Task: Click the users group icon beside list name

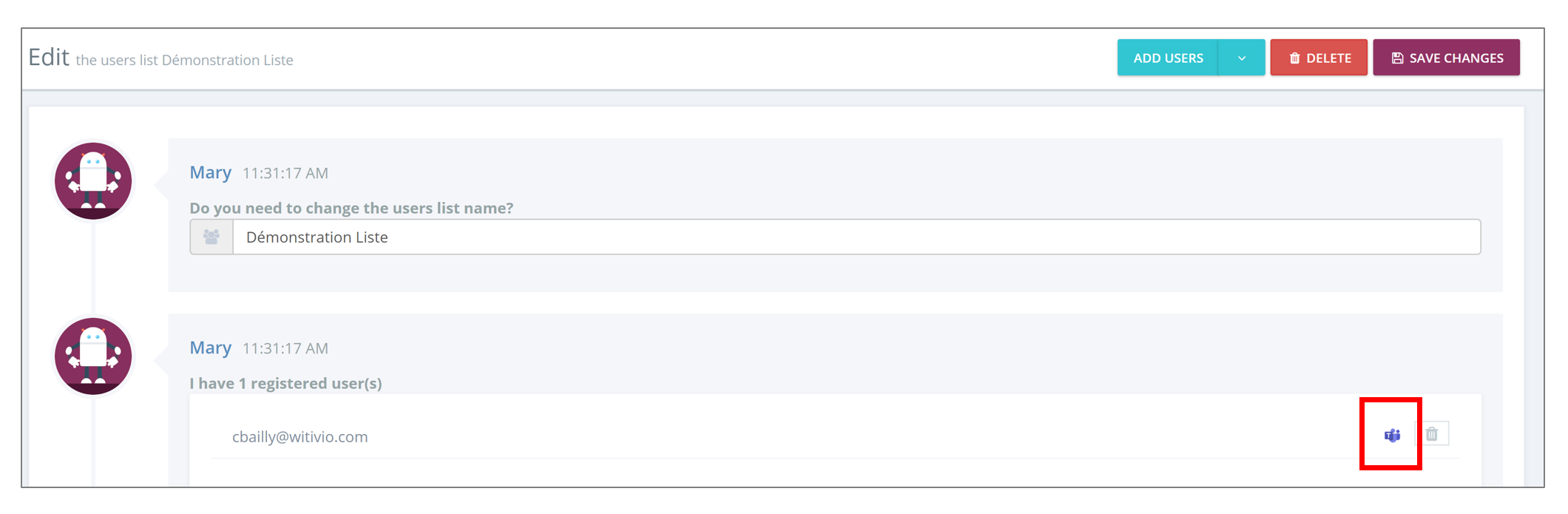Action: (x=212, y=237)
